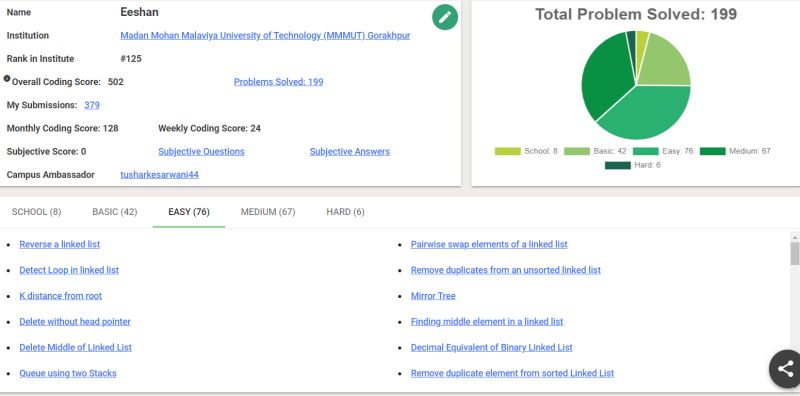Click the info icon beside Overall Coding Score
This screenshot has width=800, height=396.
tap(7, 79)
